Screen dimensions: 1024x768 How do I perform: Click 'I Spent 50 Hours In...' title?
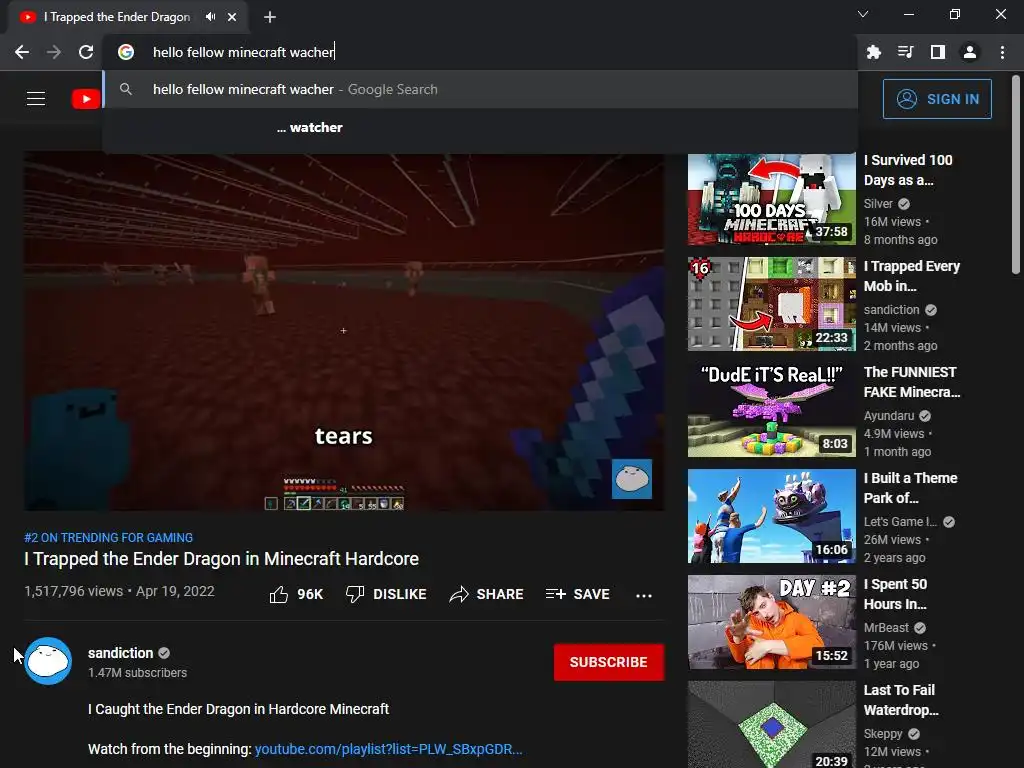coord(895,594)
